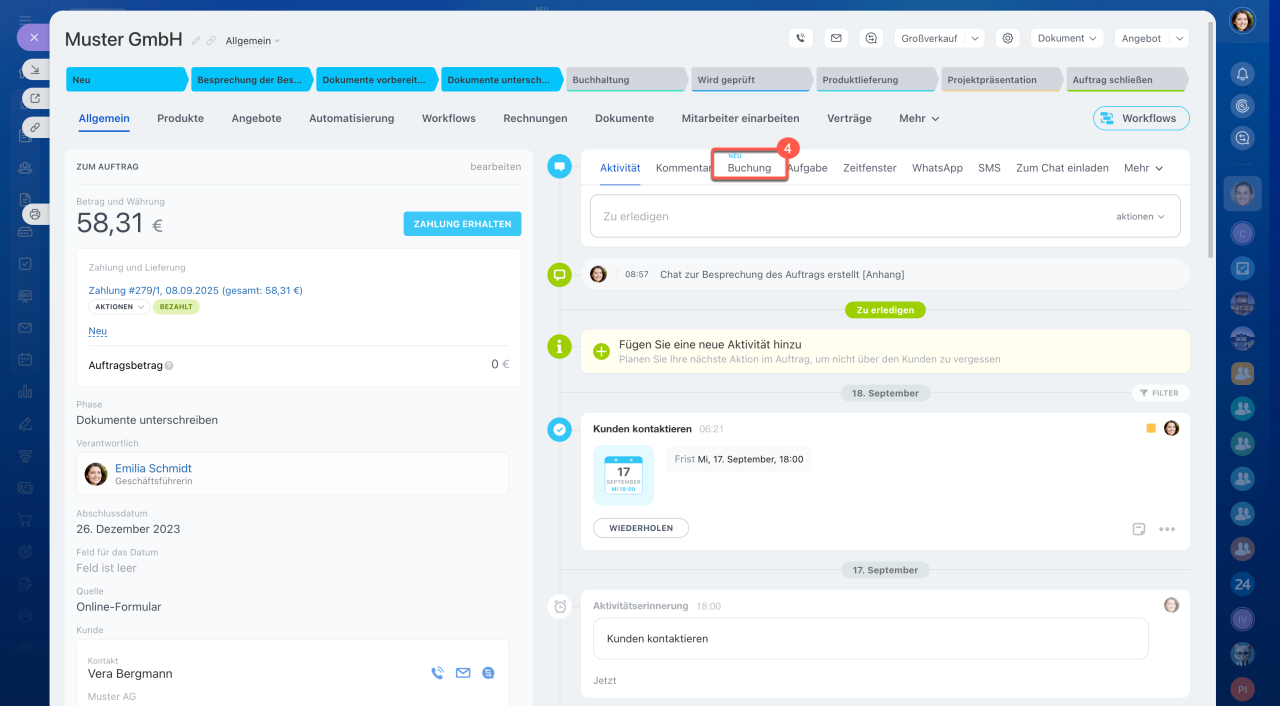Click the note icon on Kunden kontaktieren card
The height and width of the screenshot is (706, 1280).
[1139, 529]
